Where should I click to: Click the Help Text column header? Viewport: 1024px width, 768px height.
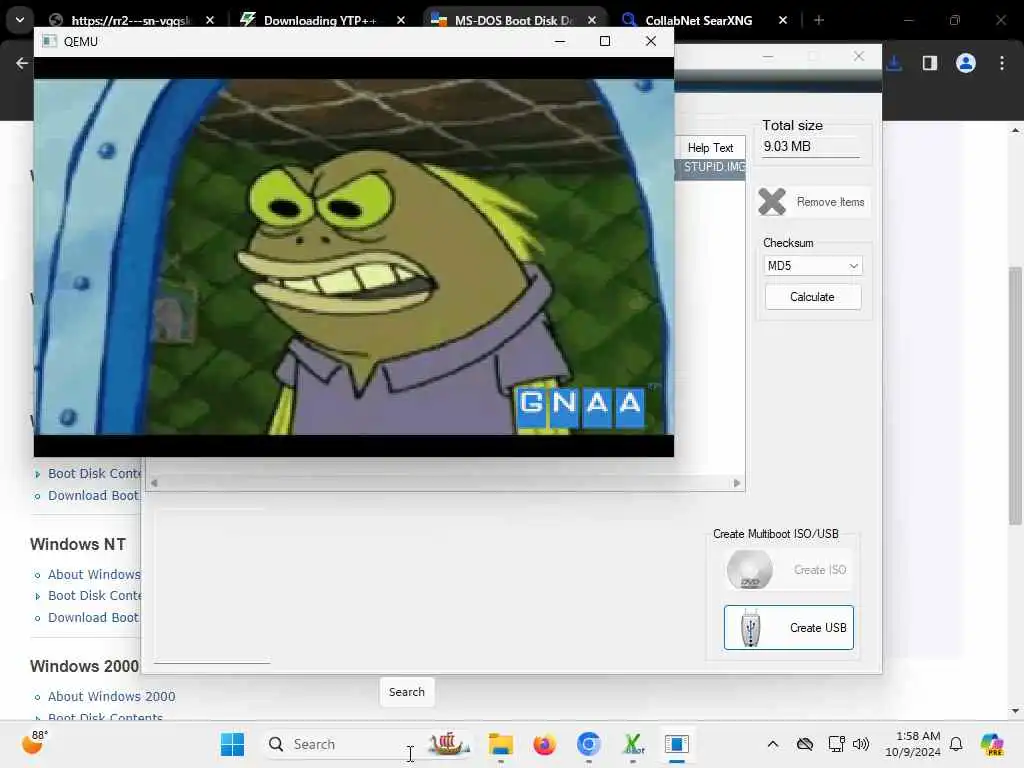pyautogui.click(x=711, y=148)
